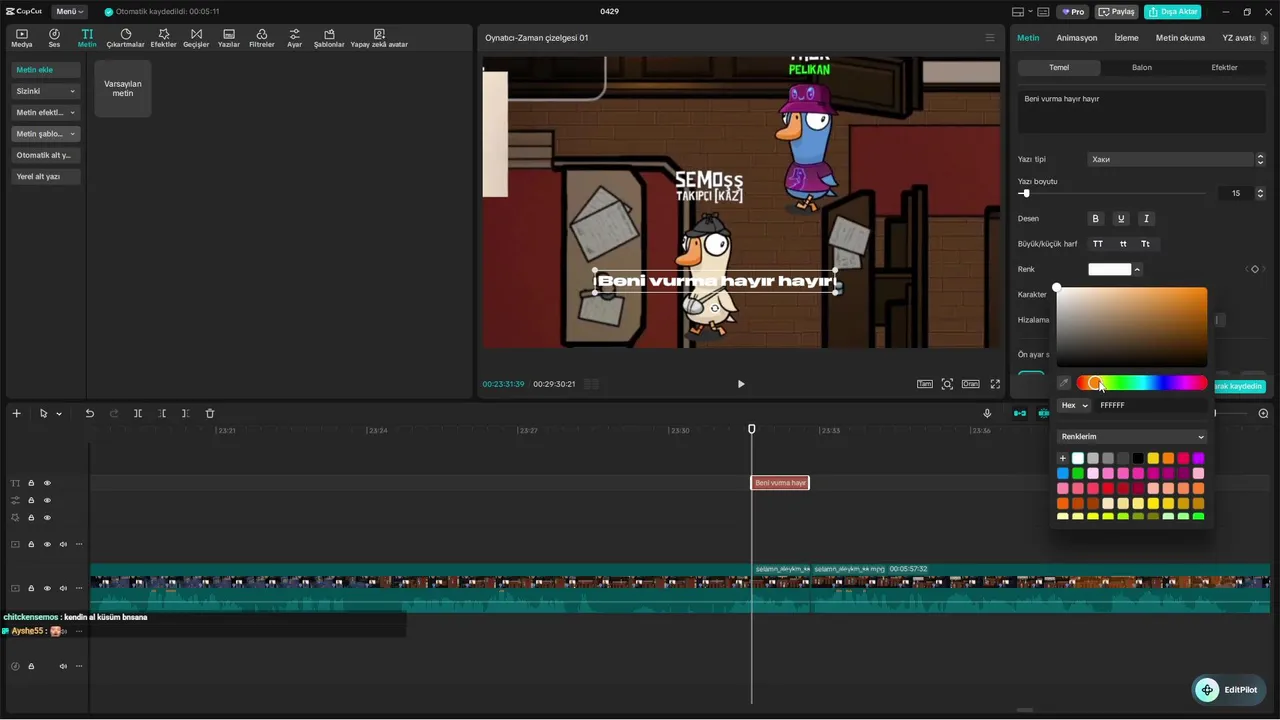Toggle bold text style
This screenshot has width=1280, height=720.
pos(1096,218)
